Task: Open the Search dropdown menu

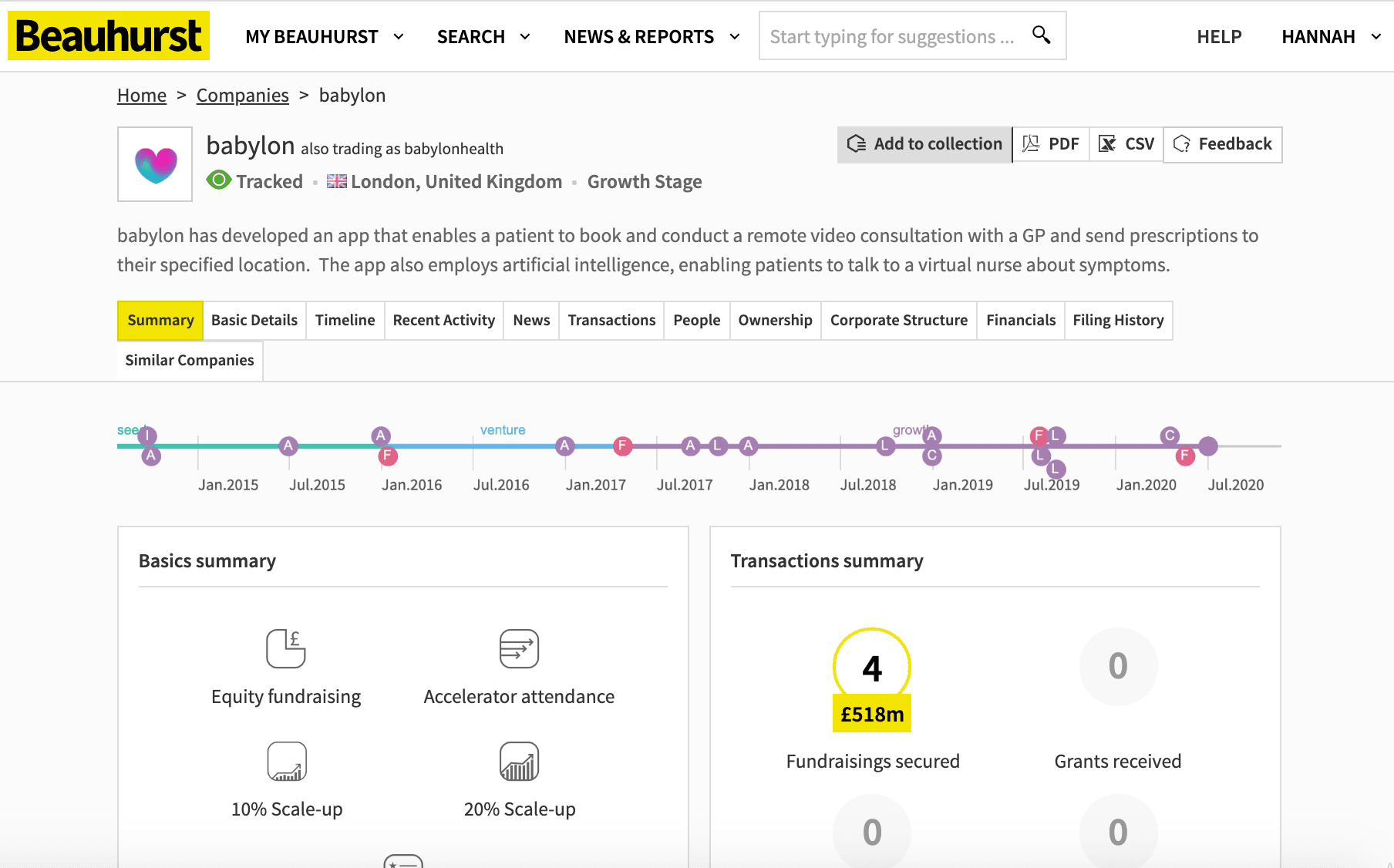Action: 483,36
